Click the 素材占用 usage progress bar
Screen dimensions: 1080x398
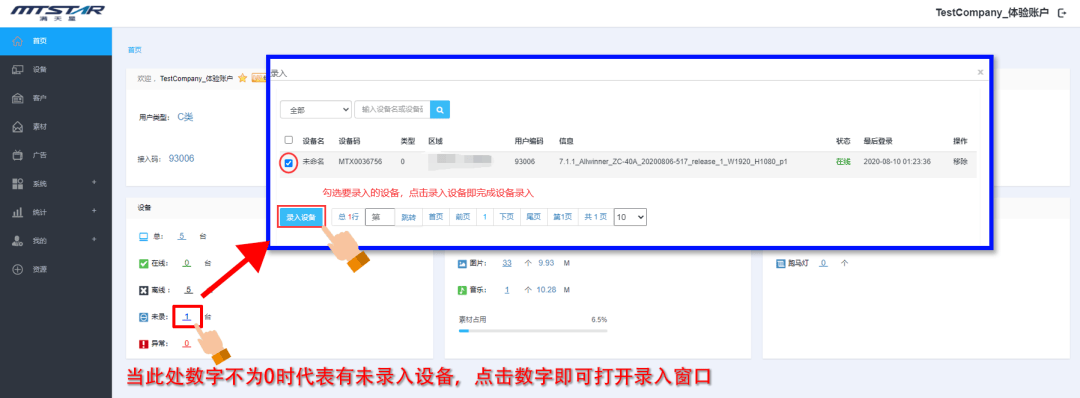pyautogui.click(x=533, y=331)
